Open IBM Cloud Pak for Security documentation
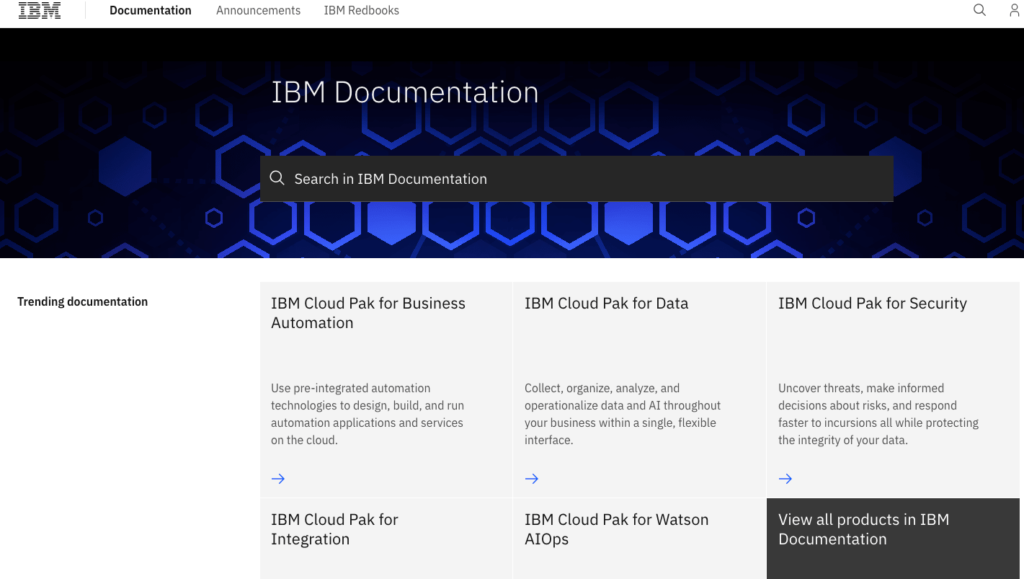 (871, 303)
